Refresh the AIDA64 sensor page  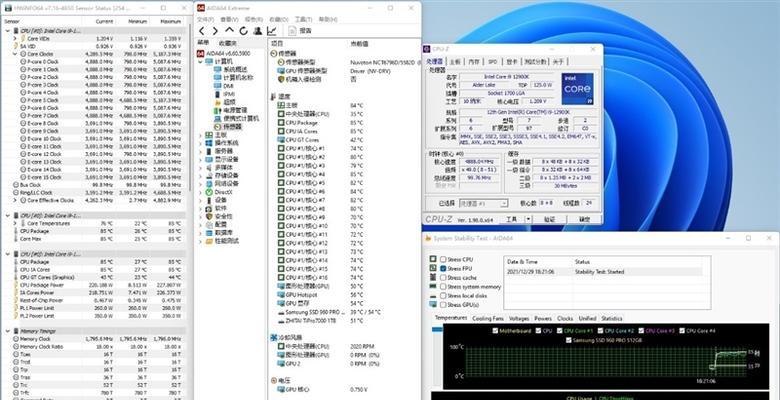[243, 31]
